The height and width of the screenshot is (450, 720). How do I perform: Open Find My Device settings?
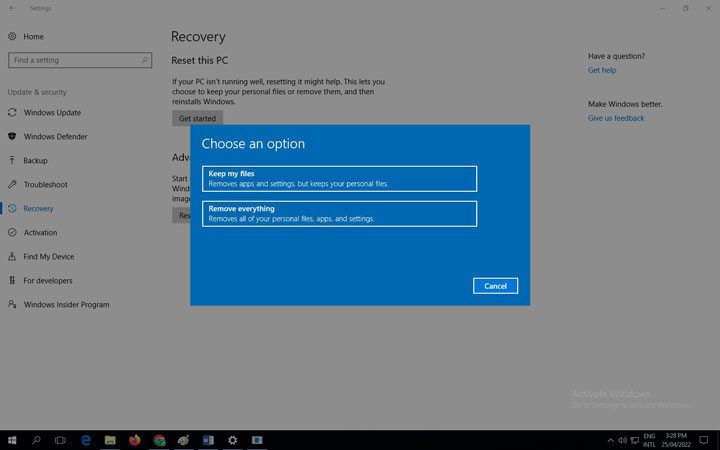49,256
